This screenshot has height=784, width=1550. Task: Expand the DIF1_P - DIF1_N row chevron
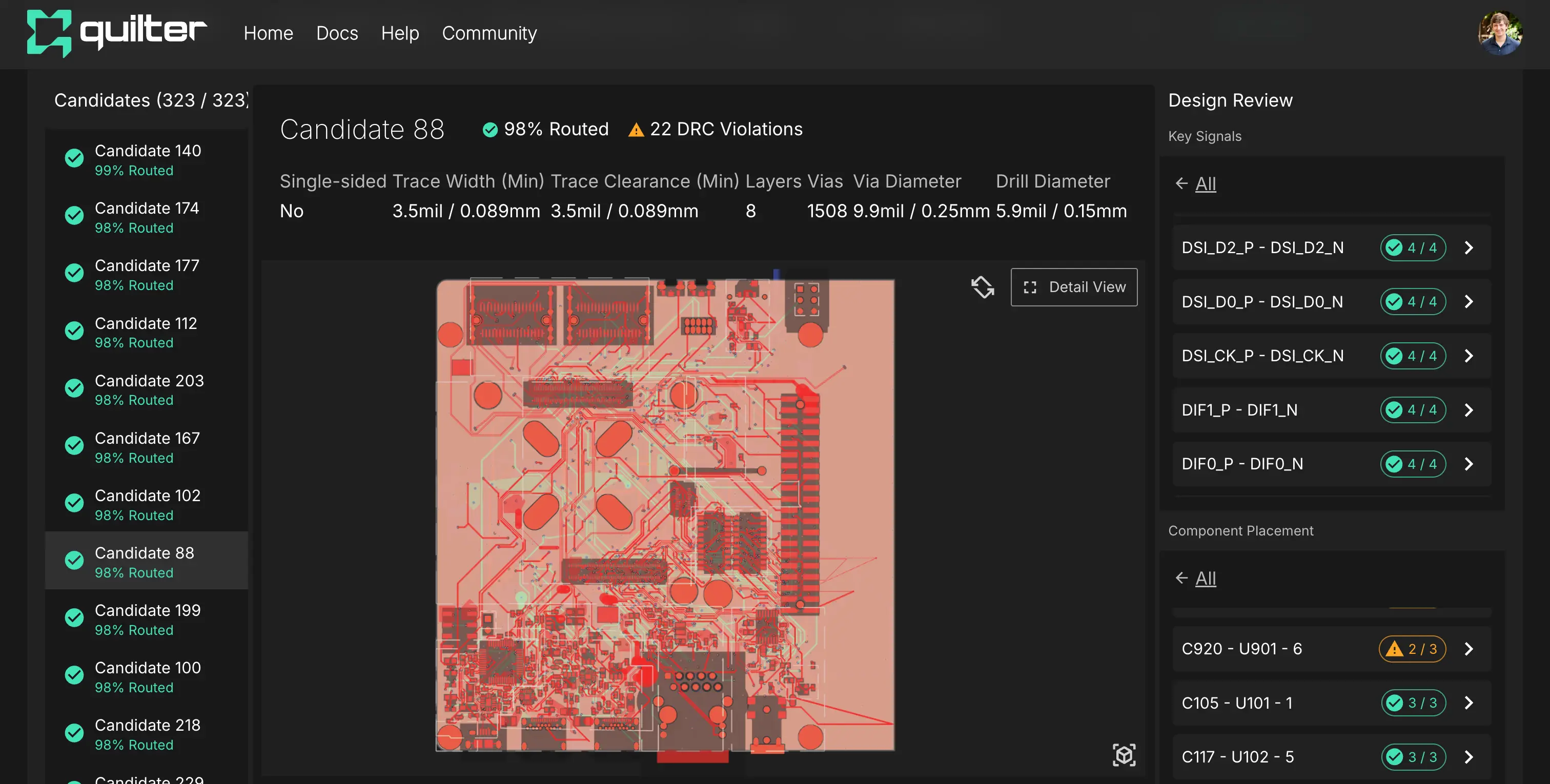click(1469, 410)
